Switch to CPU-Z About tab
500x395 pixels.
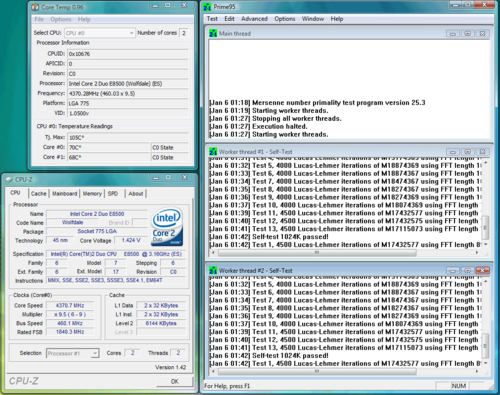click(136, 194)
